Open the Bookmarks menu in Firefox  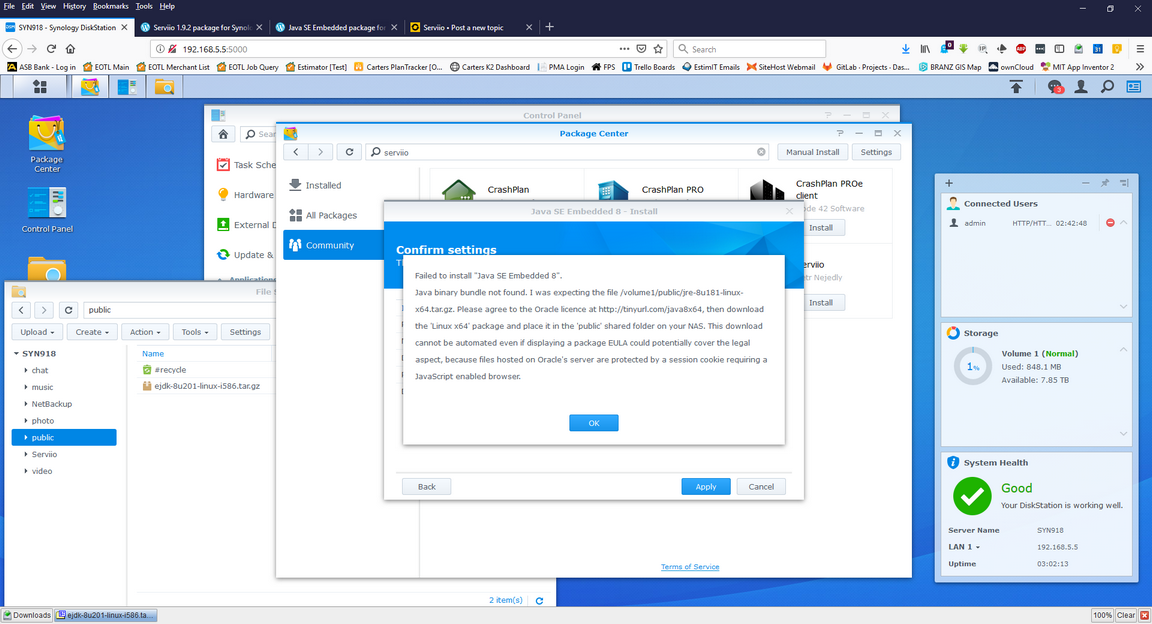pos(110,5)
